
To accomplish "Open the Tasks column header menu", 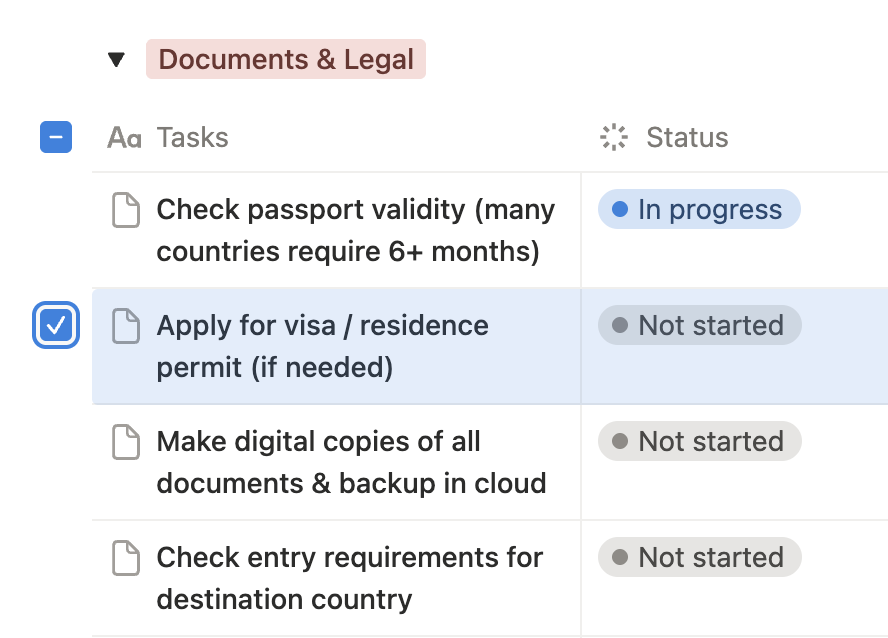I will [193, 138].
